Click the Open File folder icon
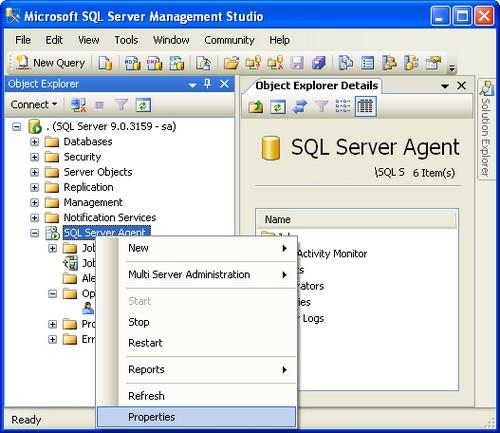This screenshot has height=433, width=500. (231, 63)
